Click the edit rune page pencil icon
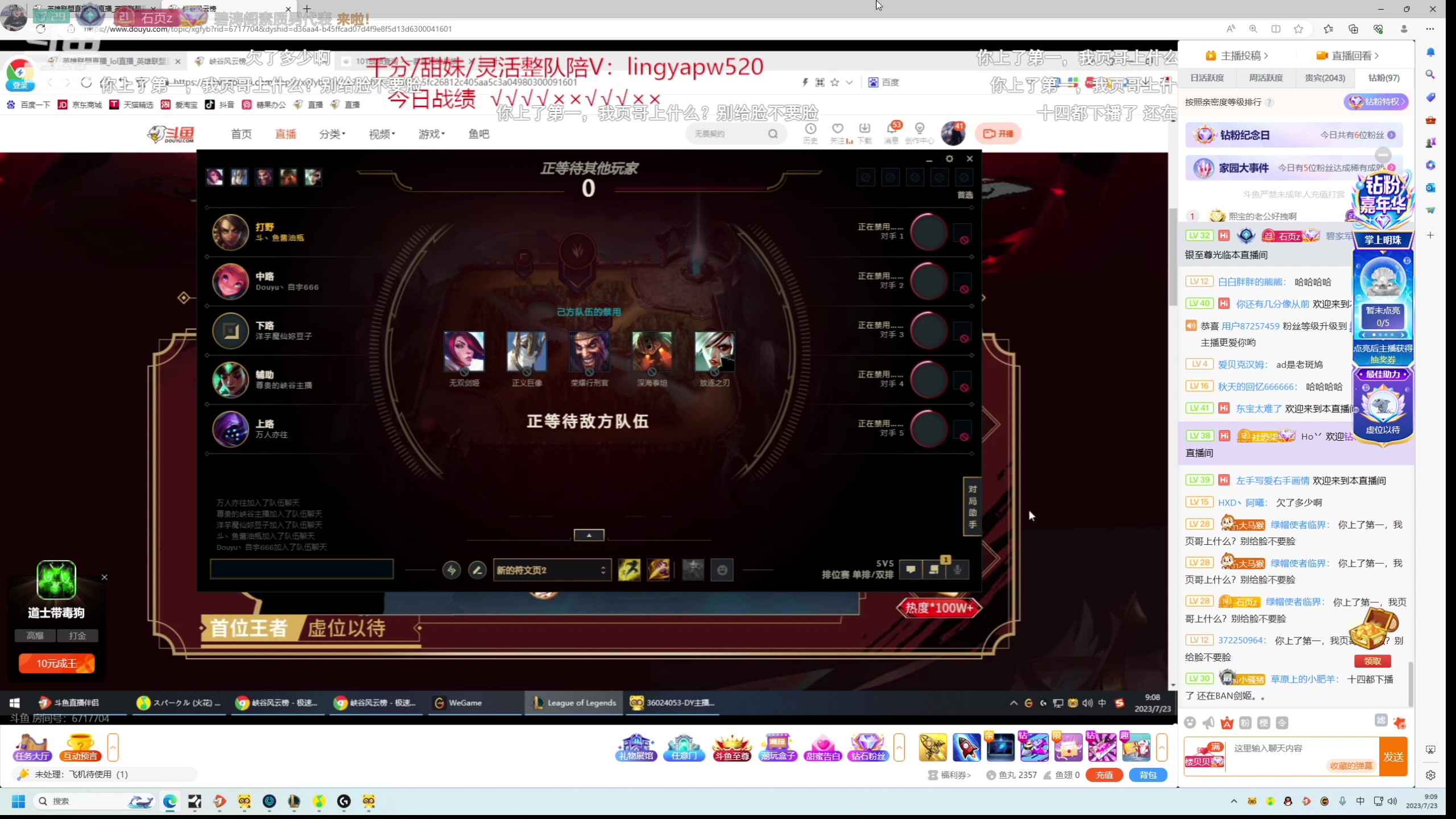 tap(477, 570)
